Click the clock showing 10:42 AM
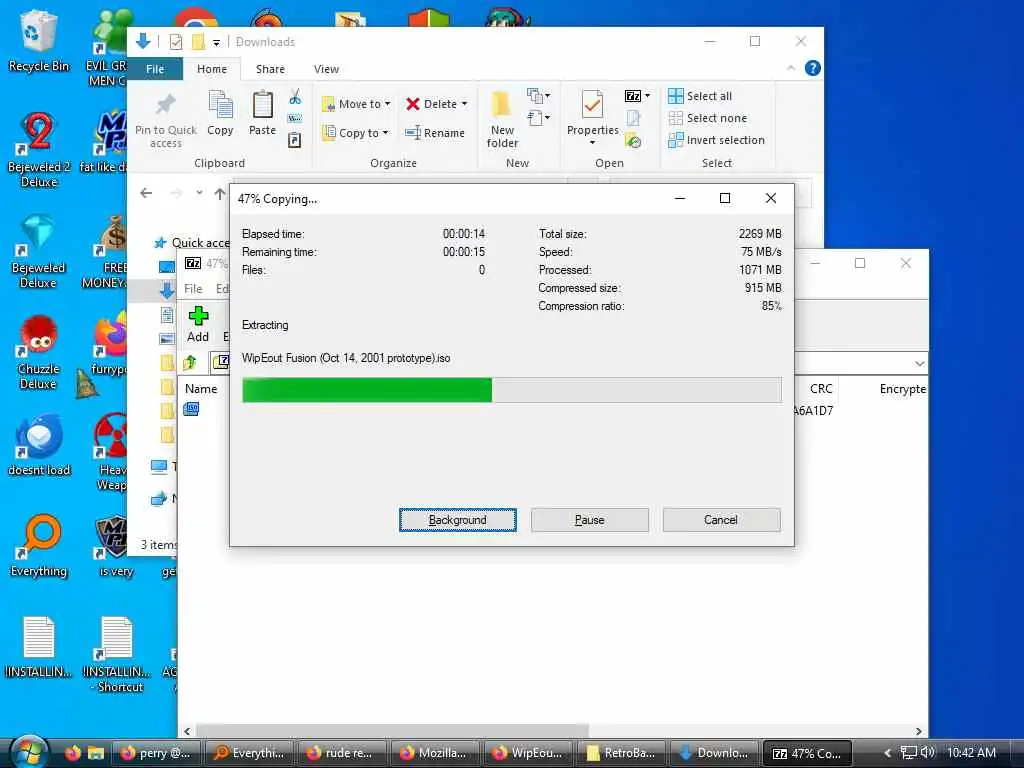 (971, 753)
